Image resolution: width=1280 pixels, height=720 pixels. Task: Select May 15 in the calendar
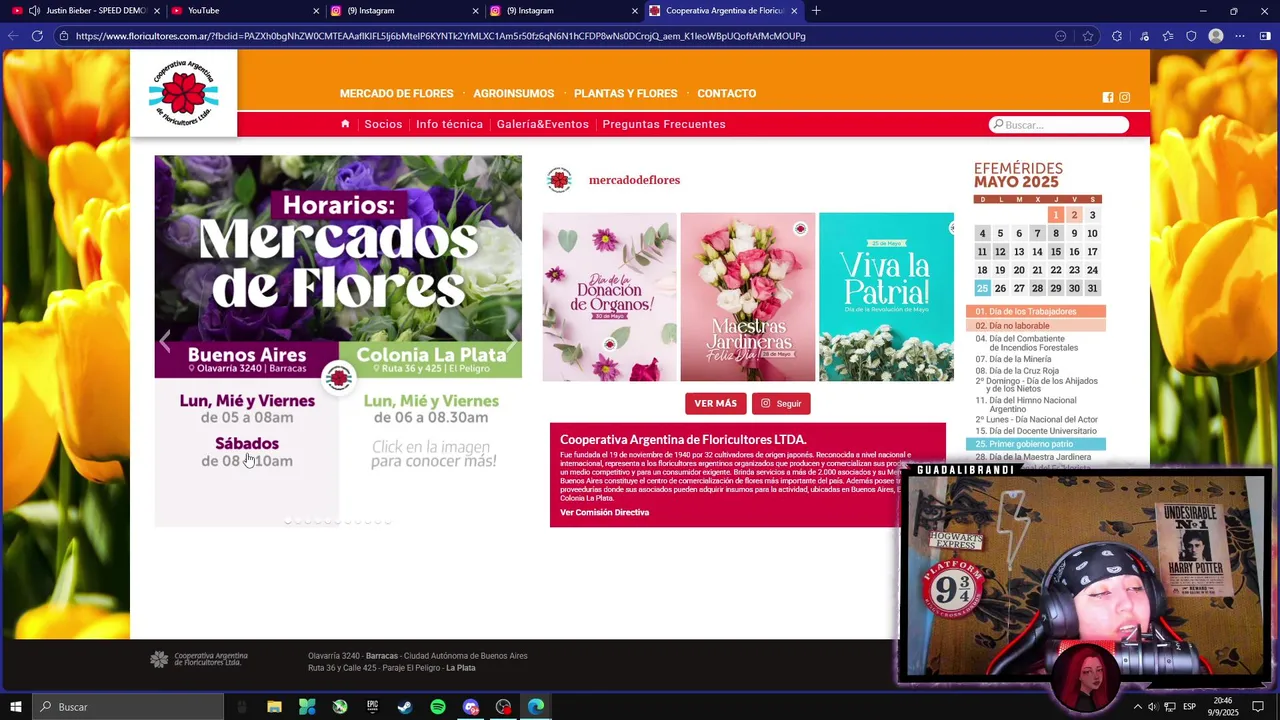pyautogui.click(x=1055, y=252)
